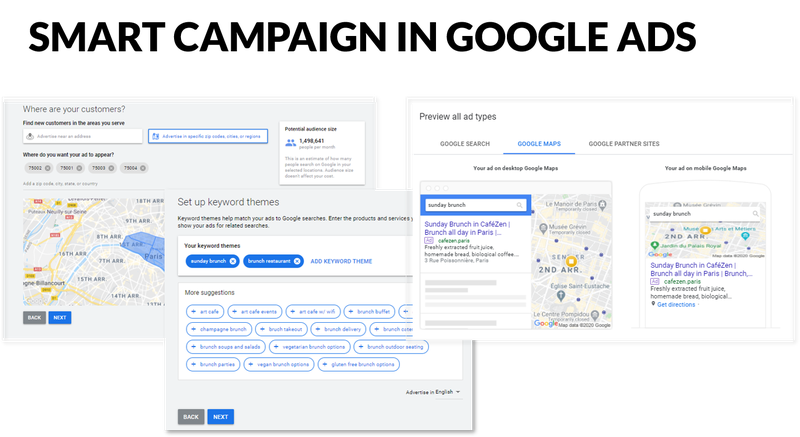Screen dimensions: 800x437
Task: Add the gluten free brunch options suggestion
Action: pos(358,364)
